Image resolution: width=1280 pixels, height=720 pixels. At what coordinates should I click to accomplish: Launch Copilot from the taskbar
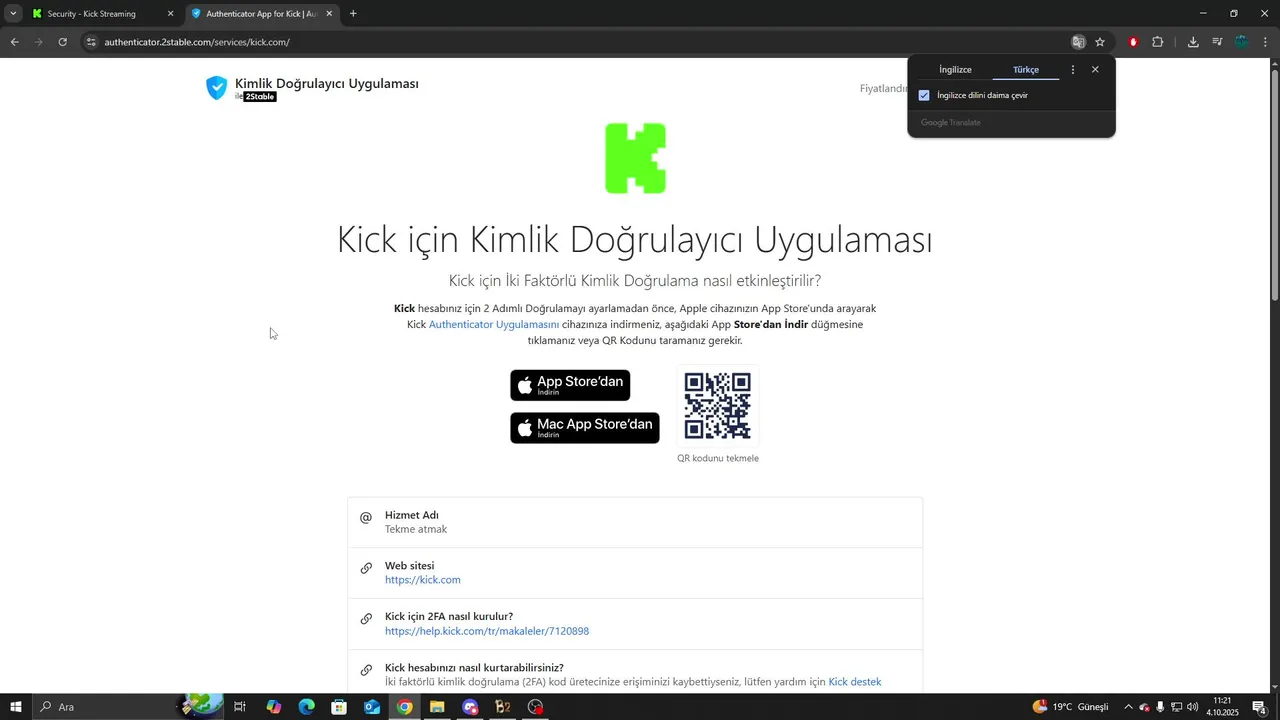pyautogui.click(x=273, y=707)
